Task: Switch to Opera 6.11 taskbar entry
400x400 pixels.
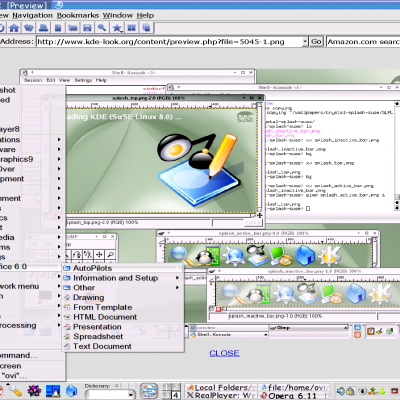Action: pyautogui.click(x=295, y=396)
